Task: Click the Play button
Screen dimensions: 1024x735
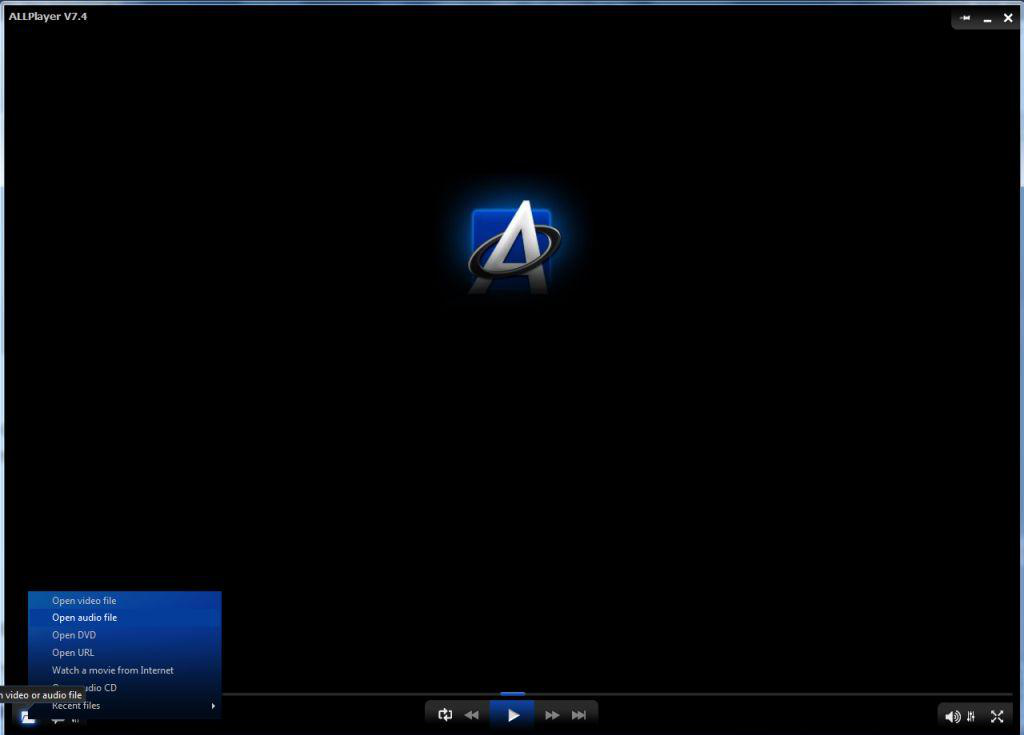Action: point(513,715)
